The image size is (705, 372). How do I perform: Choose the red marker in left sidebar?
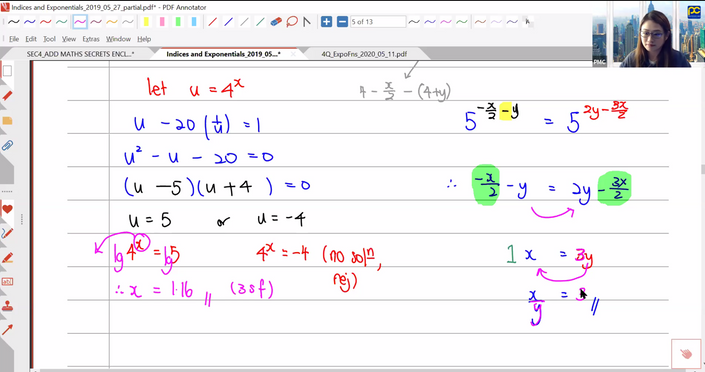pyautogui.click(x=7, y=96)
